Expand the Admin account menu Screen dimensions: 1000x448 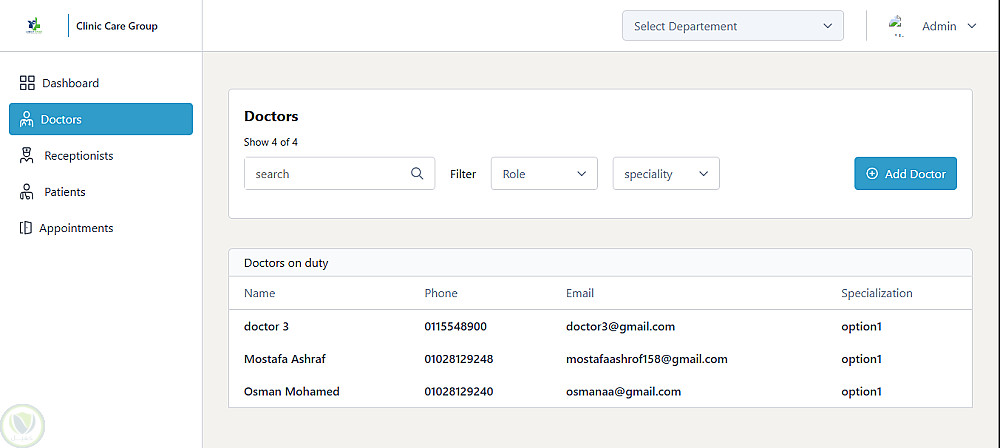pos(948,26)
